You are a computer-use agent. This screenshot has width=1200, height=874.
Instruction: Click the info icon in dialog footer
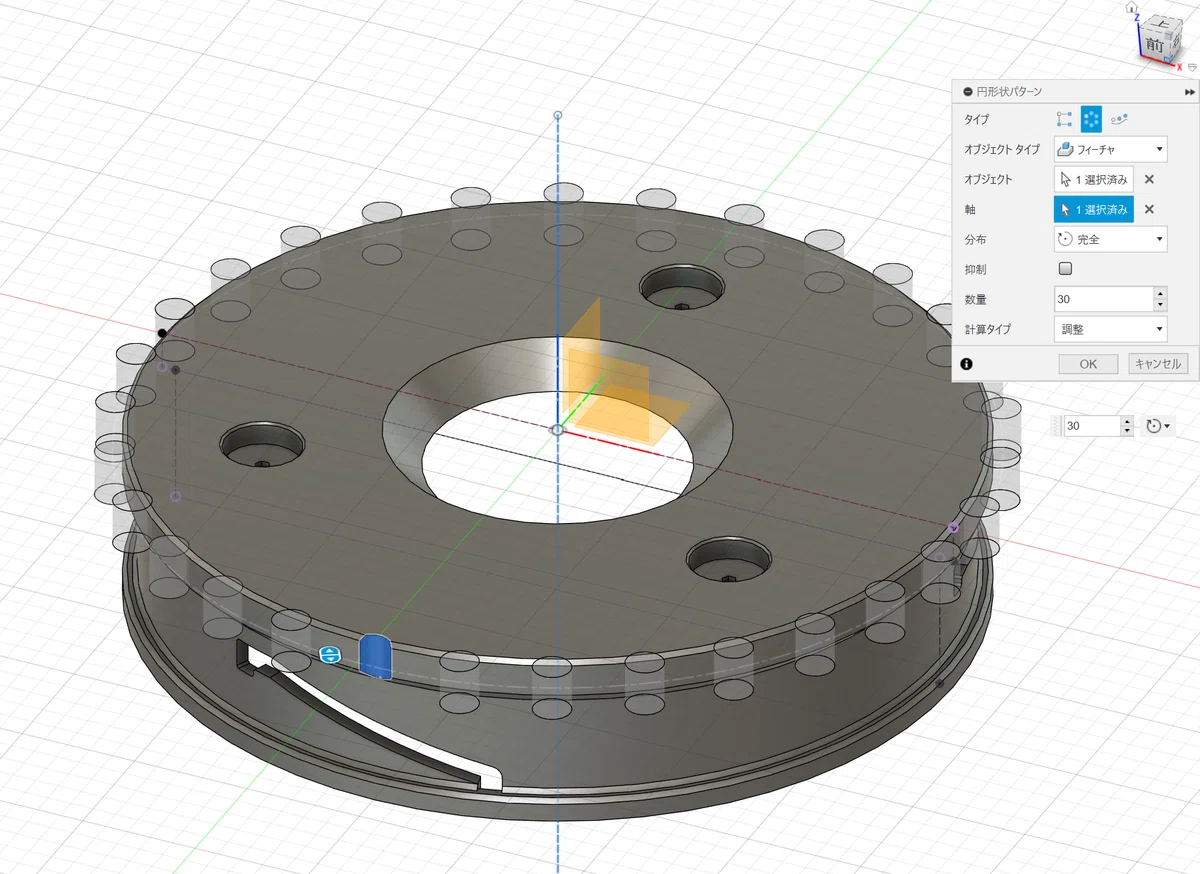click(967, 364)
